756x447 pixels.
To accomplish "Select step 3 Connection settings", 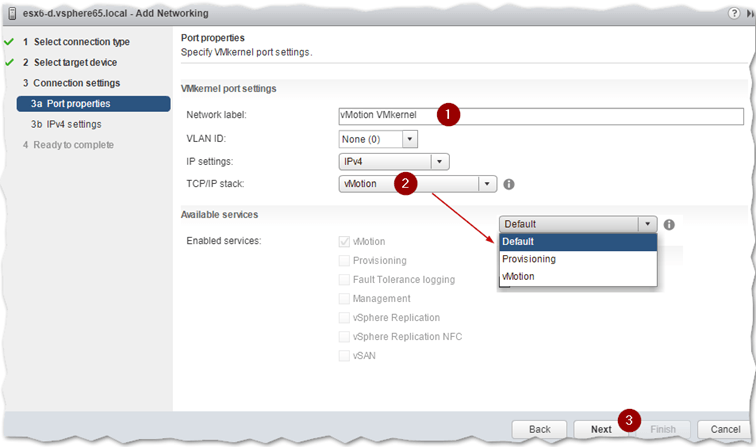I will coord(71,83).
